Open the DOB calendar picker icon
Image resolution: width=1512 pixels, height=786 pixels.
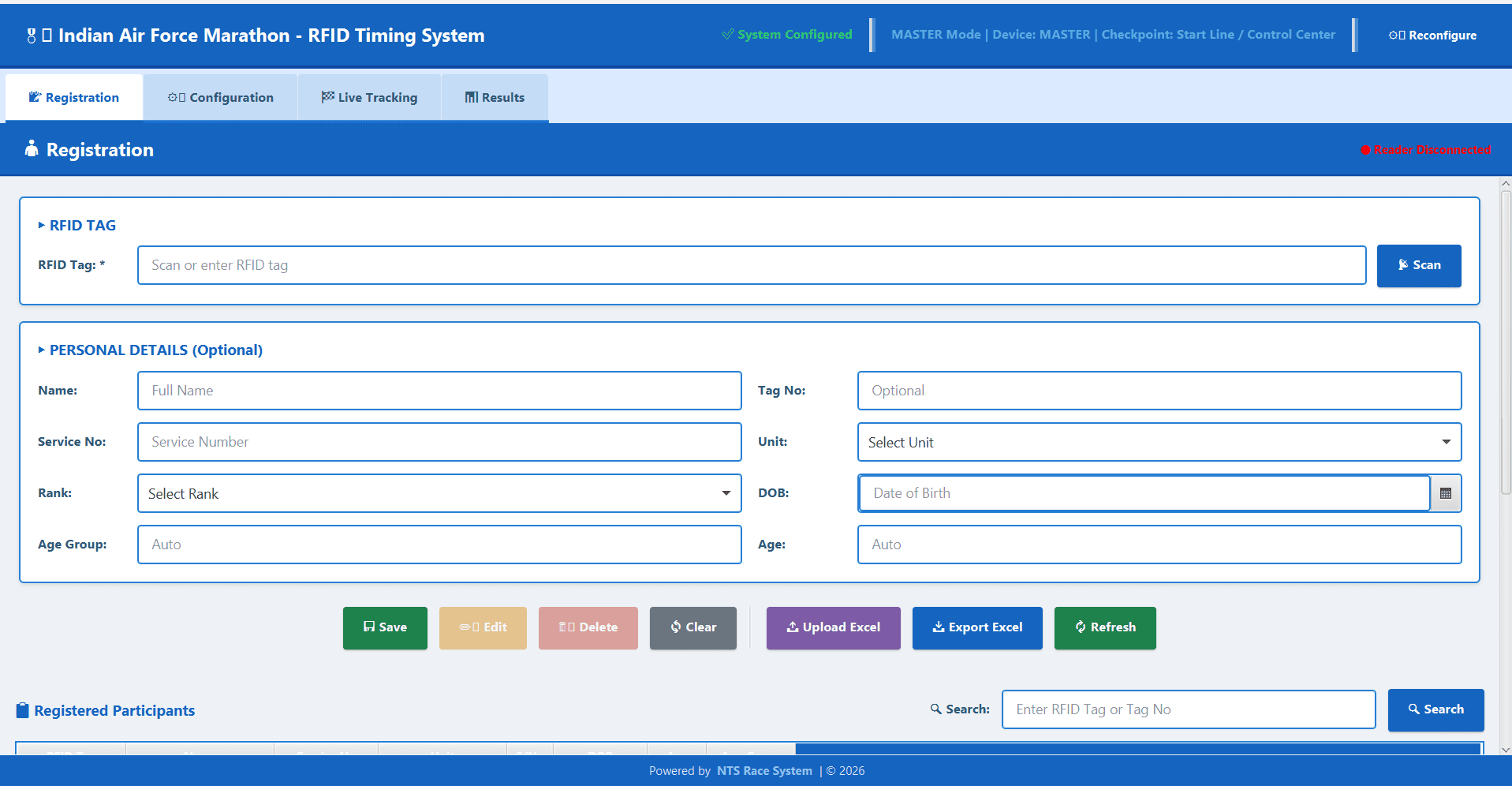[x=1446, y=493]
